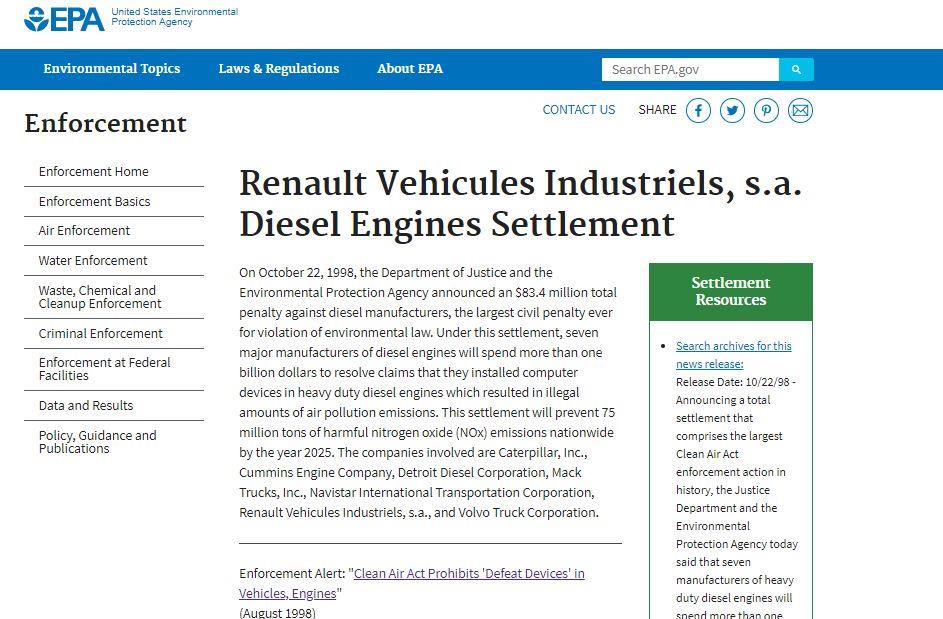Viewport: 943px width, 619px height.
Task: Click the '(August 1998)' text
Action: [277, 612]
